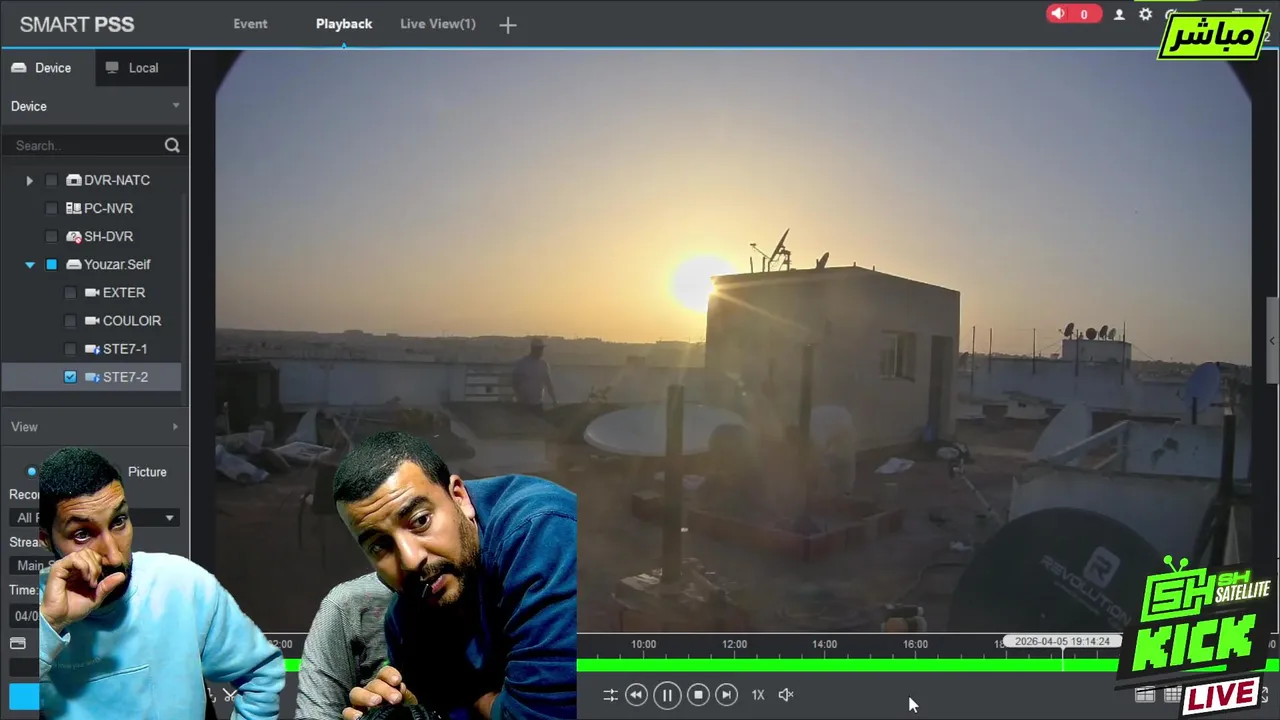Expand the View panel arrow
The image size is (1280, 720).
(x=175, y=427)
